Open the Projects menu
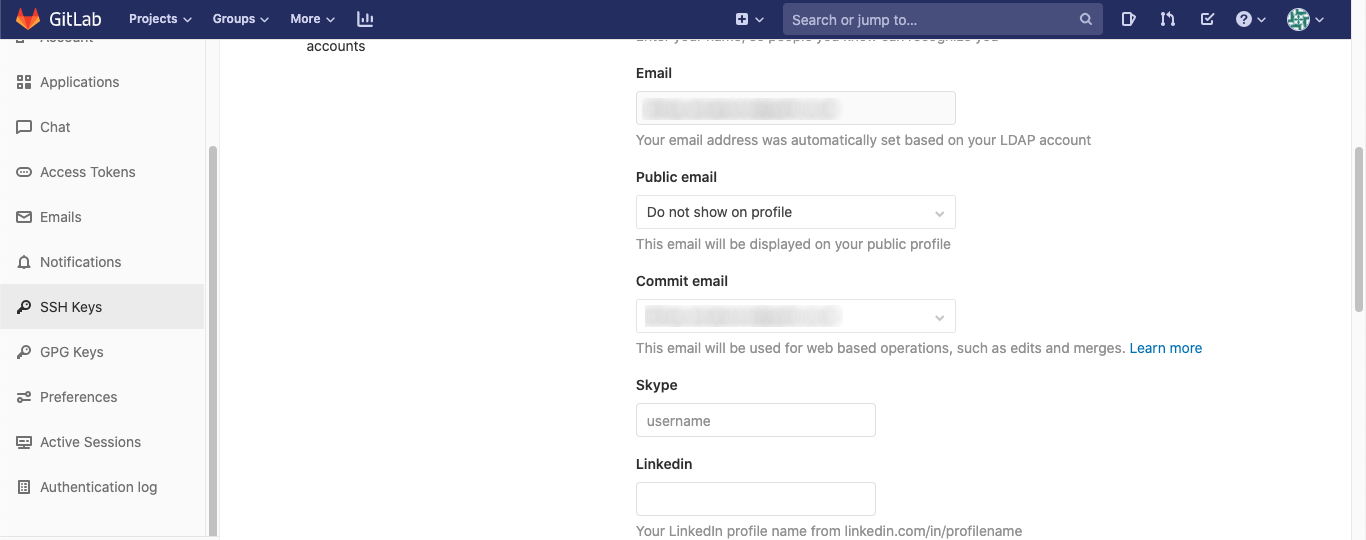 pyautogui.click(x=160, y=19)
